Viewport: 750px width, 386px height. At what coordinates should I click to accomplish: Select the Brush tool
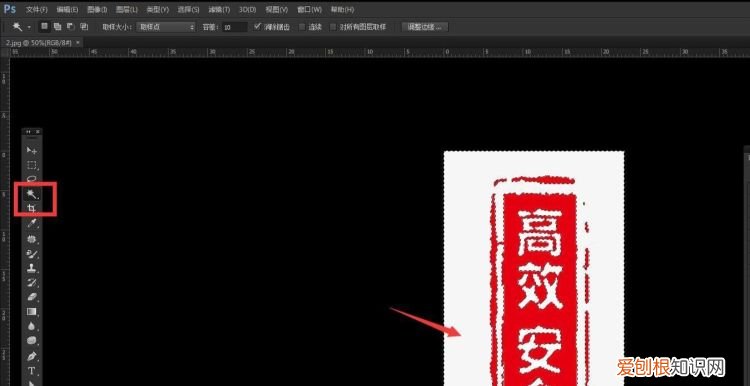[x=32, y=253]
